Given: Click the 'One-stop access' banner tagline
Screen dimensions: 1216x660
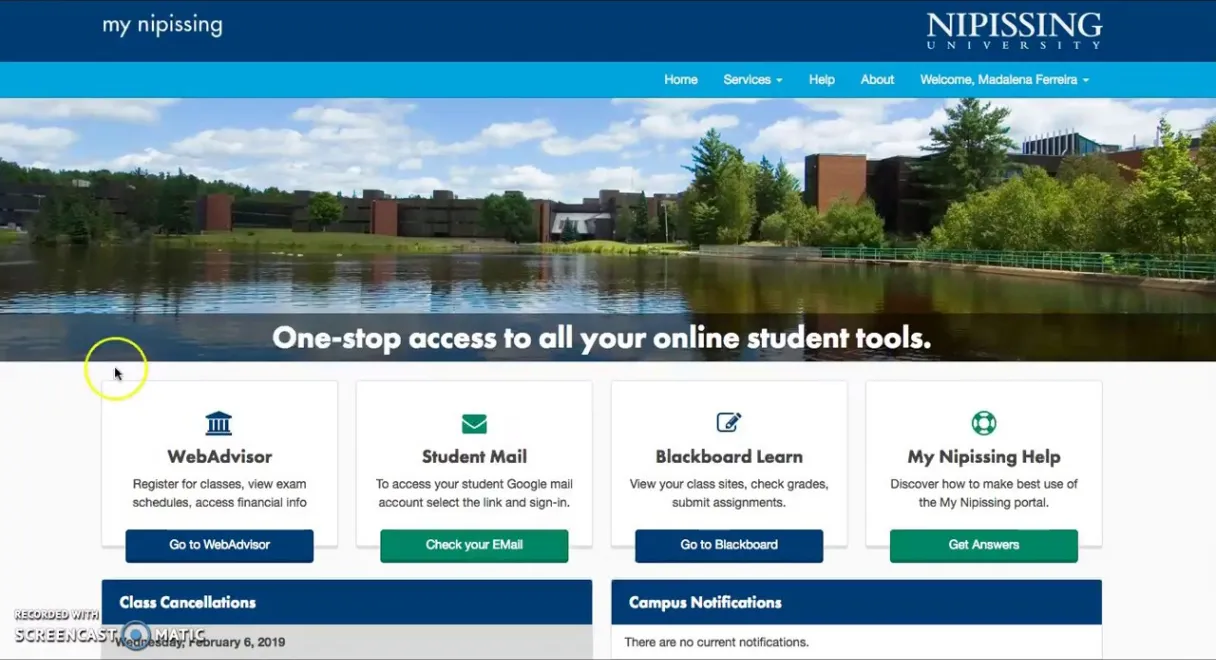Looking at the screenshot, I should tap(602, 338).
